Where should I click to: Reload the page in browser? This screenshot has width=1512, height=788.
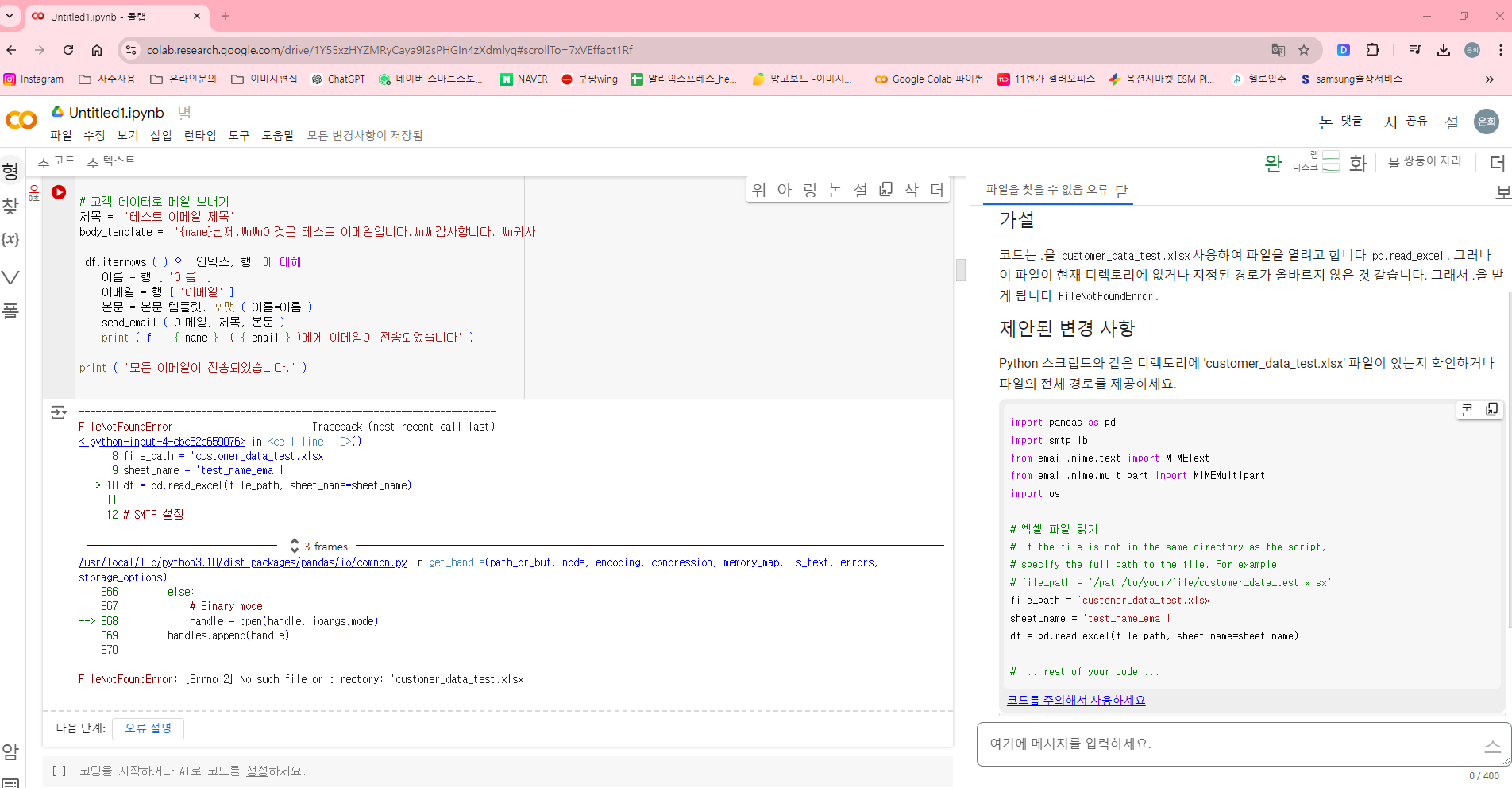pos(68,50)
